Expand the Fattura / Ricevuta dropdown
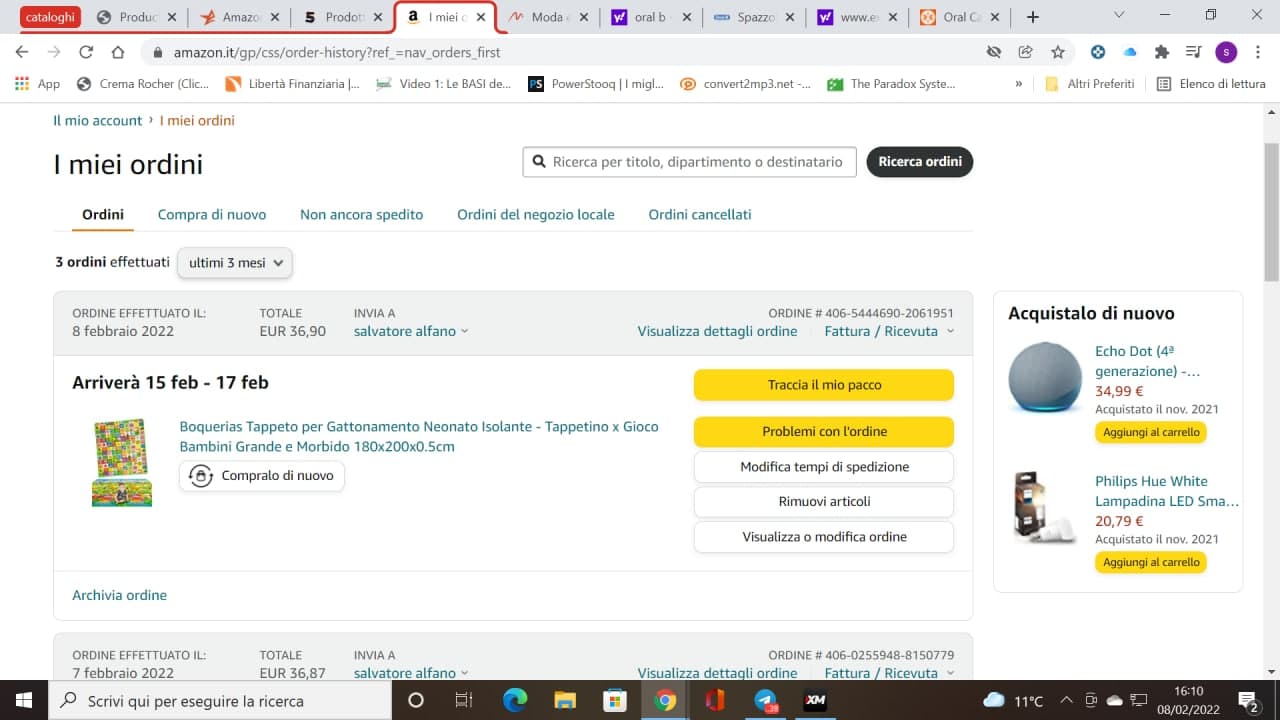 tap(889, 331)
